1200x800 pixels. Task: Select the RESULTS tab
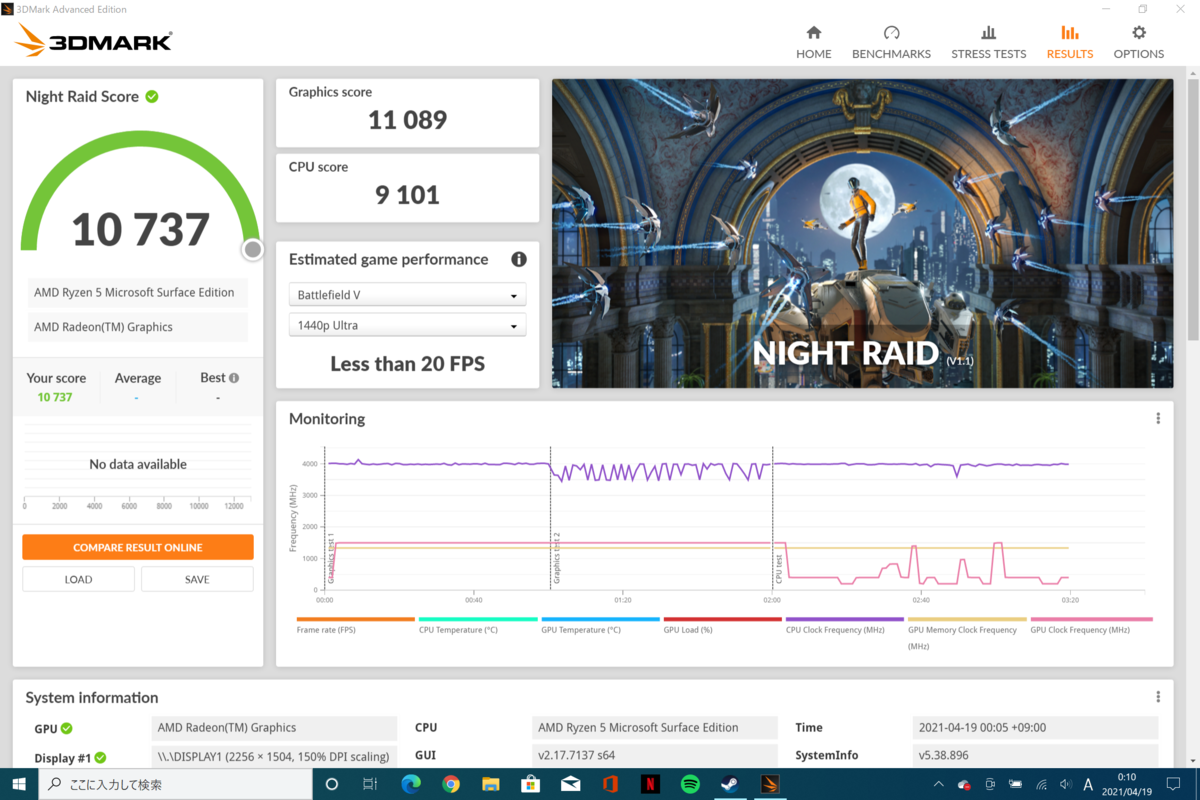(1070, 42)
